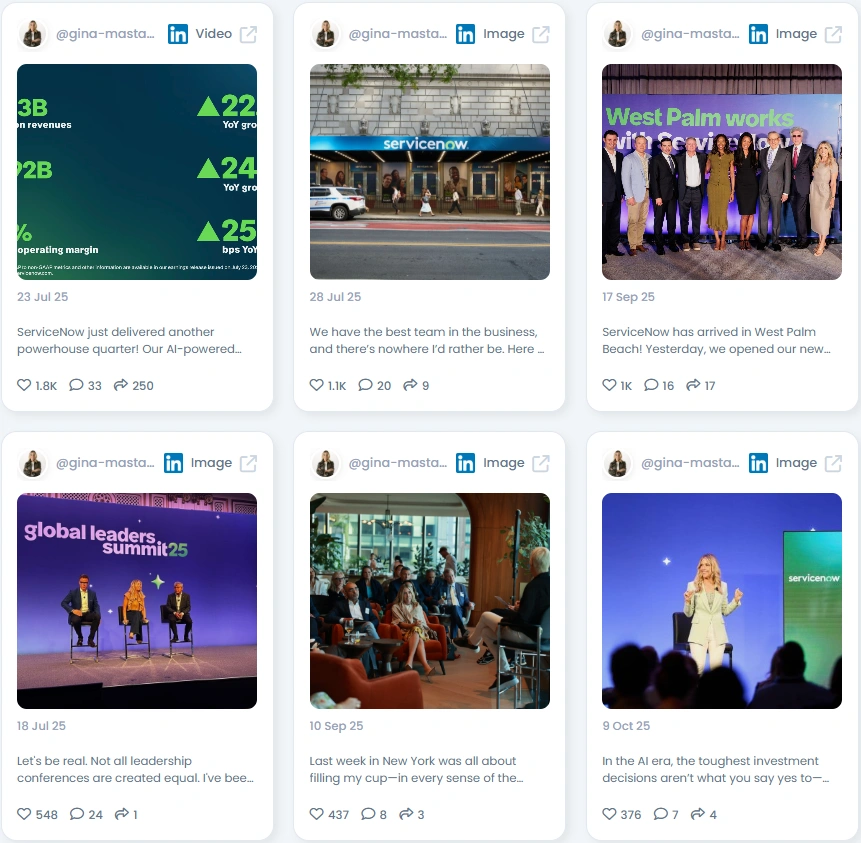Open profile avatar on 28 Jul 25 post
Image resolution: width=861 pixels, height=843 pixels.
[x=325, y=34]
